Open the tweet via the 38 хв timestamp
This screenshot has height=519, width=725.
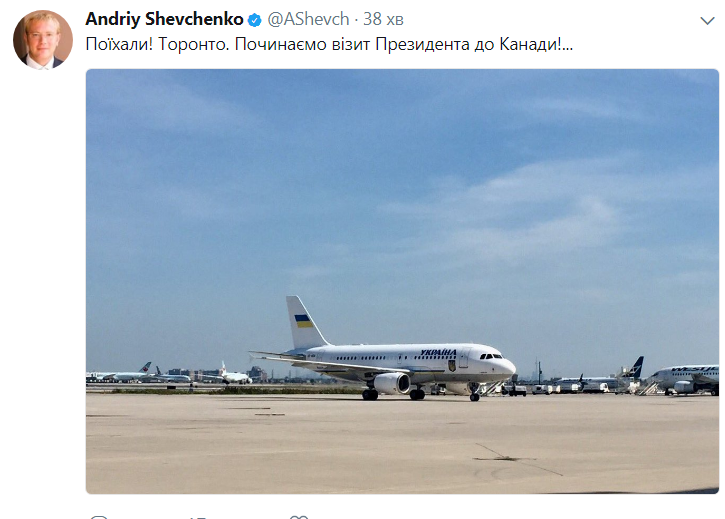[385, 20]
